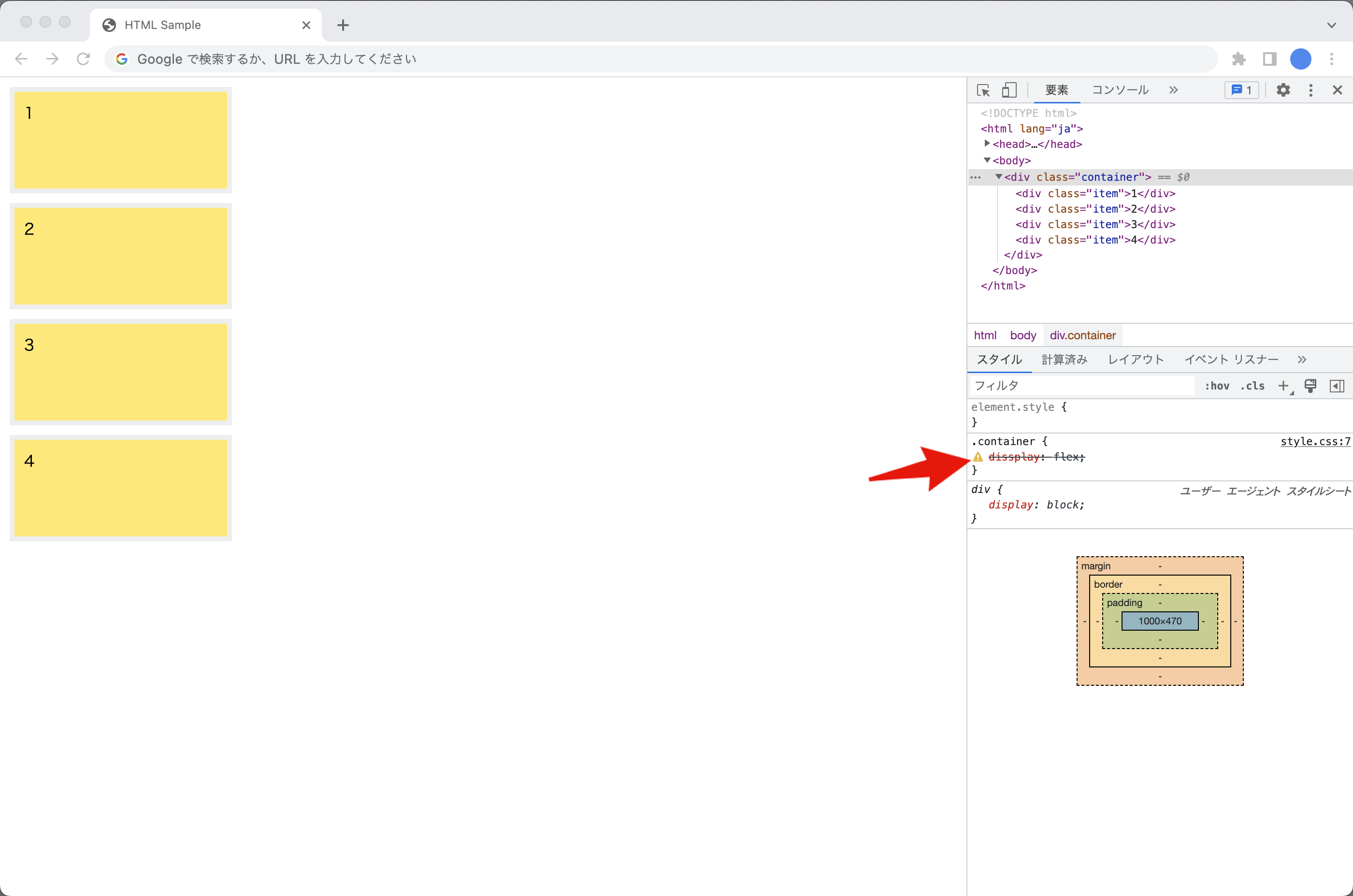Click the ellipsis beside div container row
The image size is (1353, 896).
pos(975,177)
